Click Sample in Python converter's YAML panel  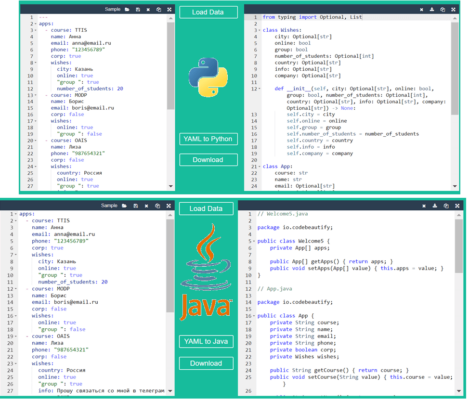(112, 9)
